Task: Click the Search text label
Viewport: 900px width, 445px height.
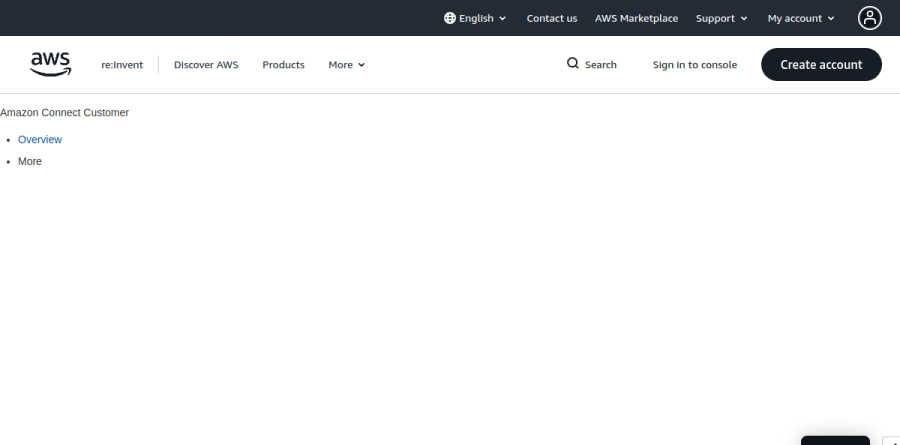Action: [x=601, y=65]
